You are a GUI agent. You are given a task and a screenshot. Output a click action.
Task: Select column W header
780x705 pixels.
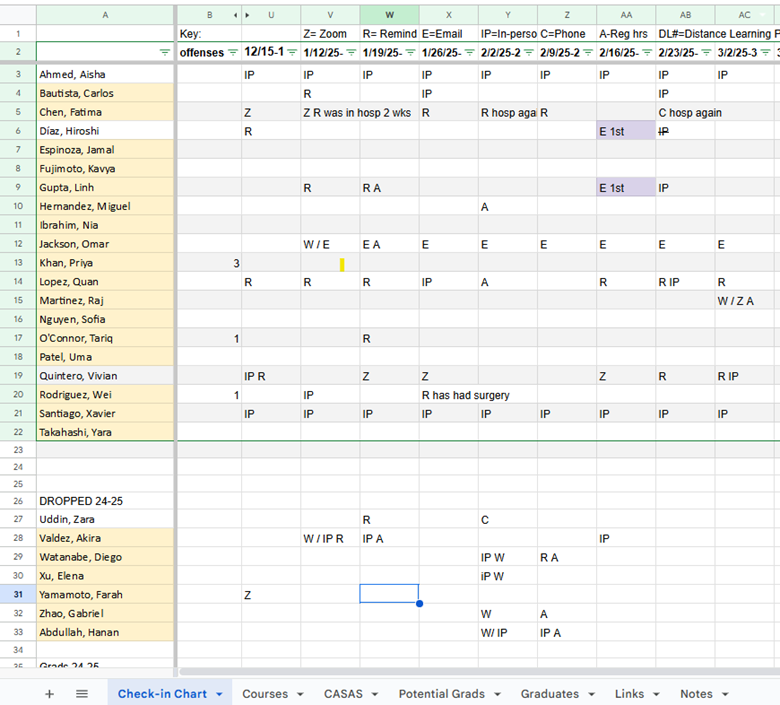390,15
